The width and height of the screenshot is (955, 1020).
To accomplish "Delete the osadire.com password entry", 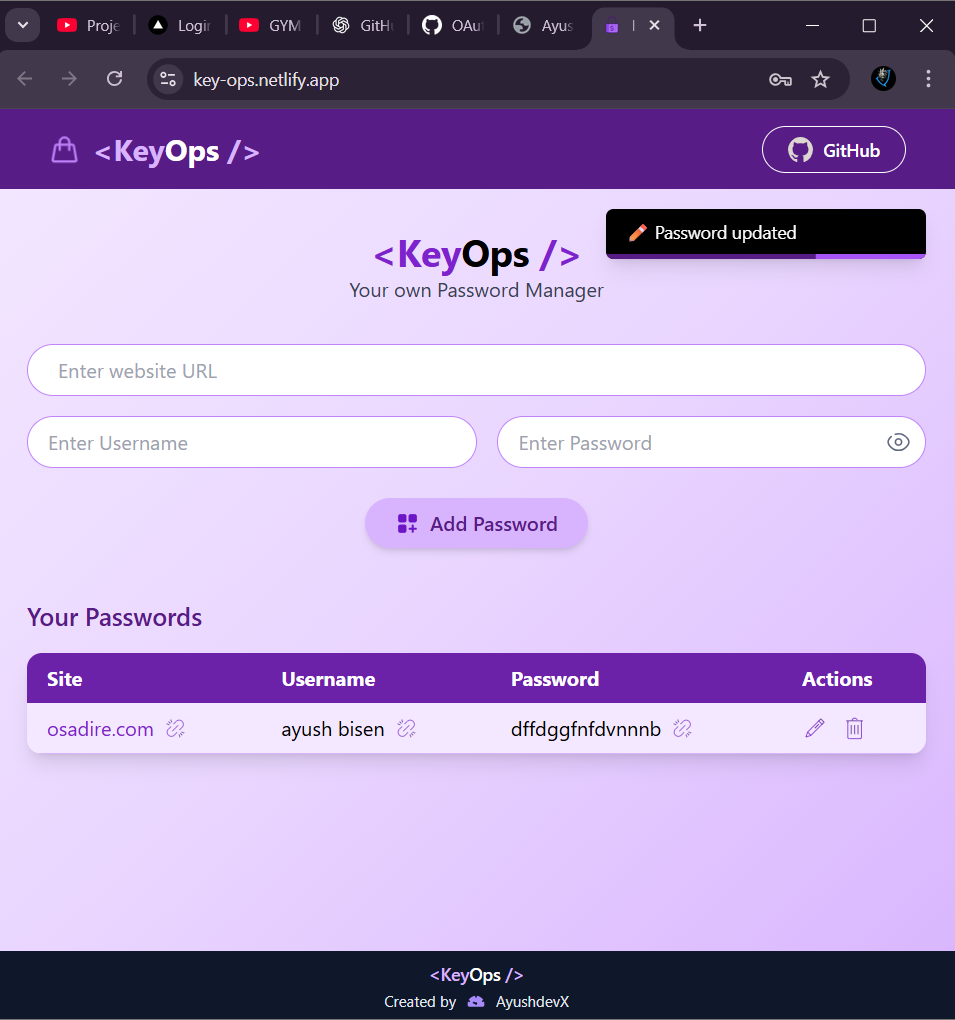I will (854, 729).
